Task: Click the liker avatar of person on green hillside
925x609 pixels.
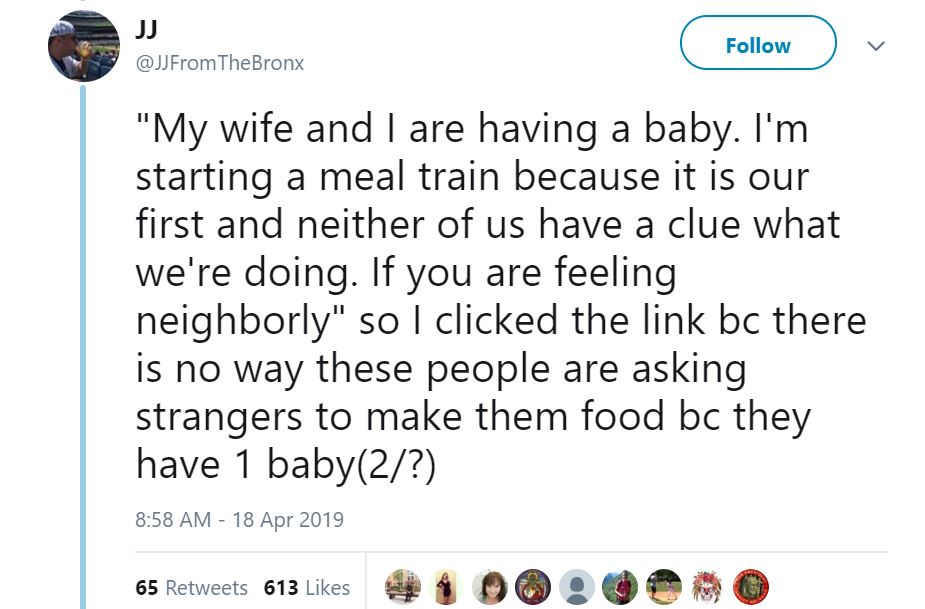Action: point(621,586)
